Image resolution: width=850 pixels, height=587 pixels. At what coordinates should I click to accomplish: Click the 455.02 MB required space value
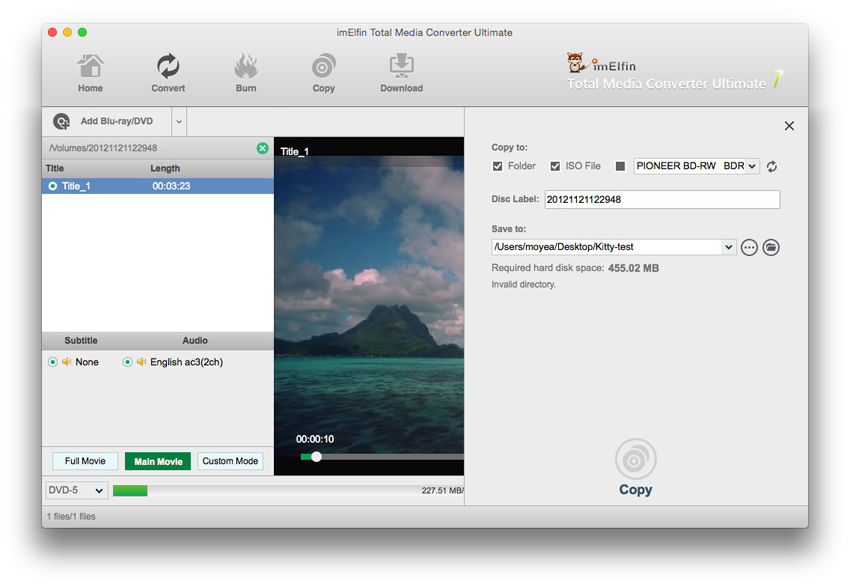[633, 268]
